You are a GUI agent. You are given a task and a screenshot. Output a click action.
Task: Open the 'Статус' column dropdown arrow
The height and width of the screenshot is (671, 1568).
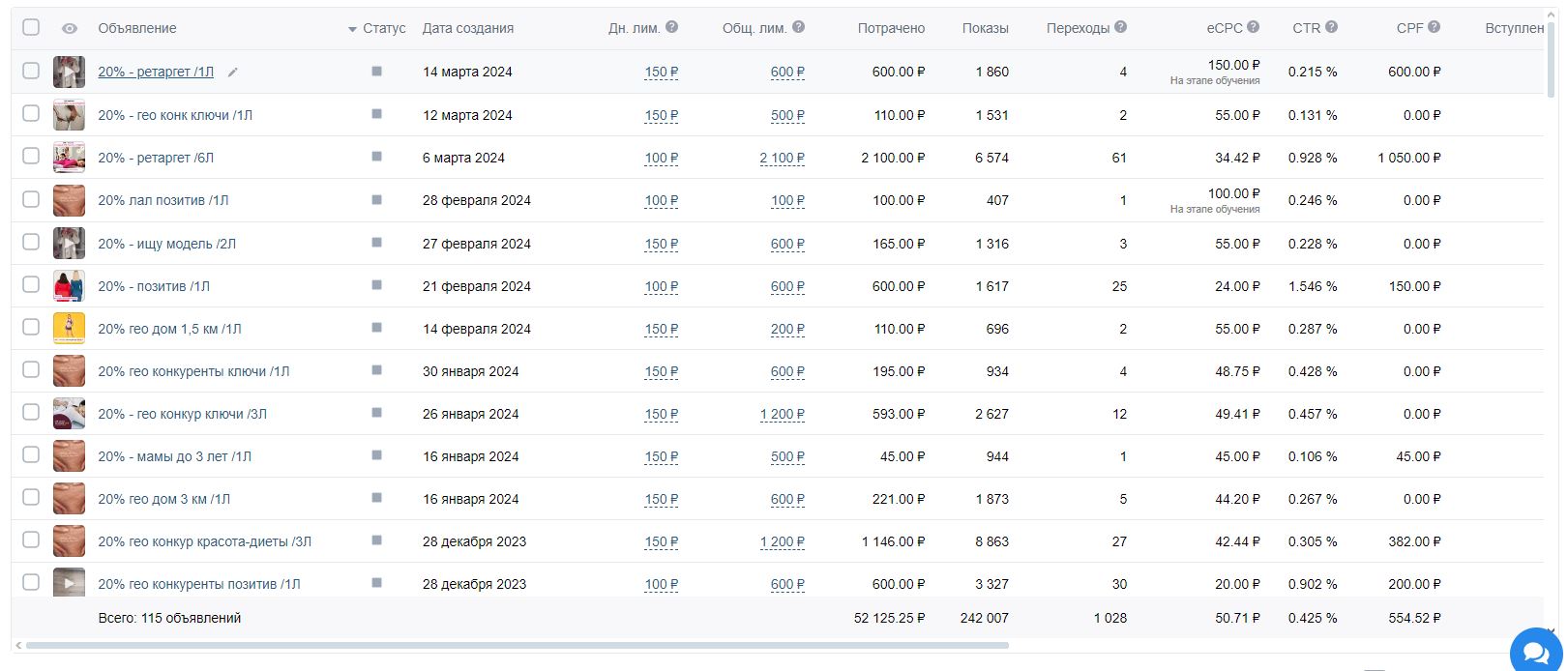(x=352, y=29)
